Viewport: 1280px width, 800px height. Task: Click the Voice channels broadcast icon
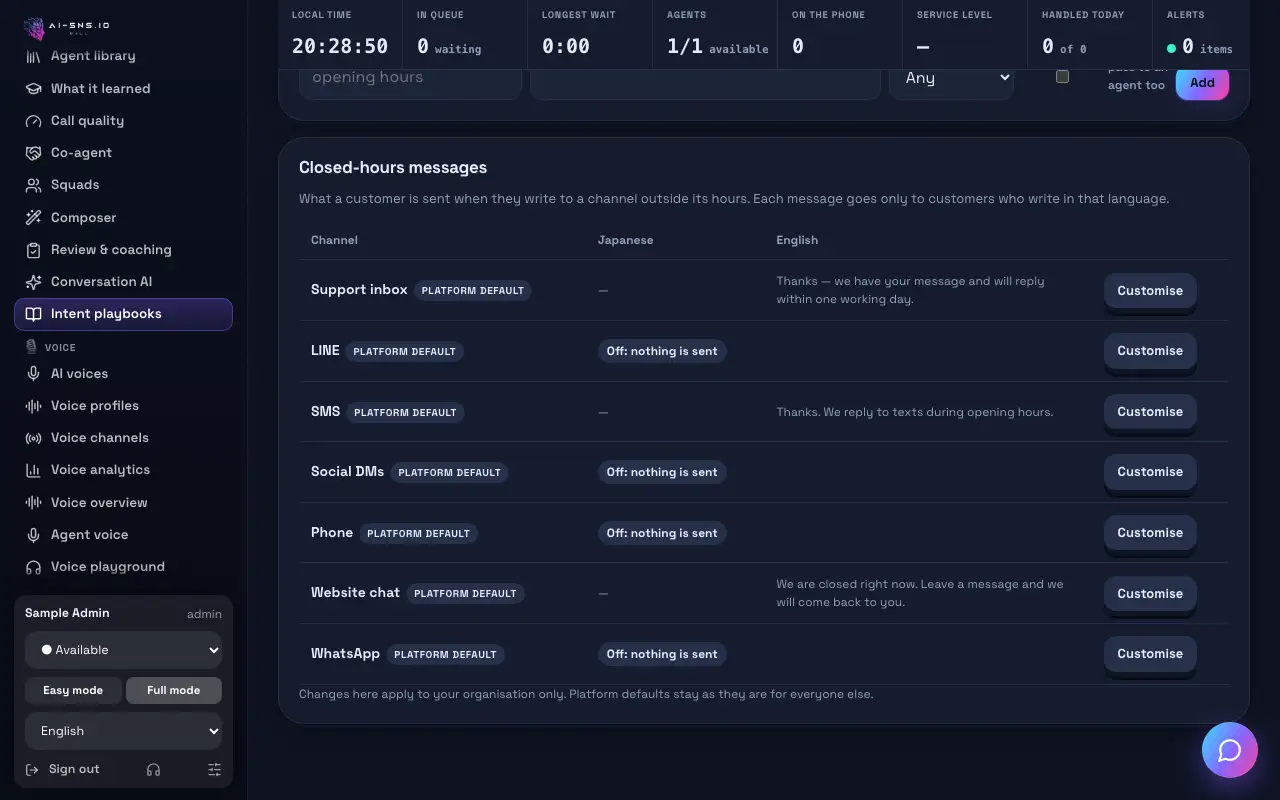[33, 437]
